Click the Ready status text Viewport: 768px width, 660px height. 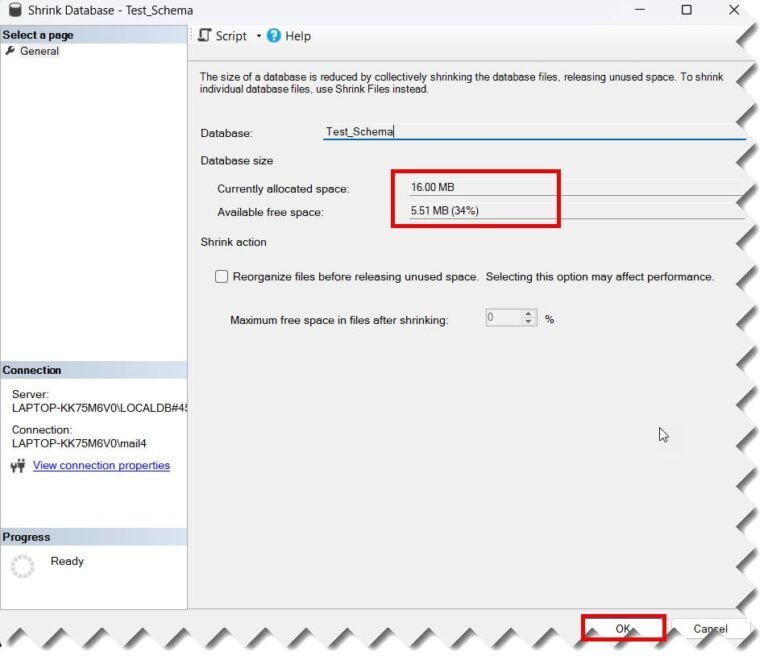[67, 561]
